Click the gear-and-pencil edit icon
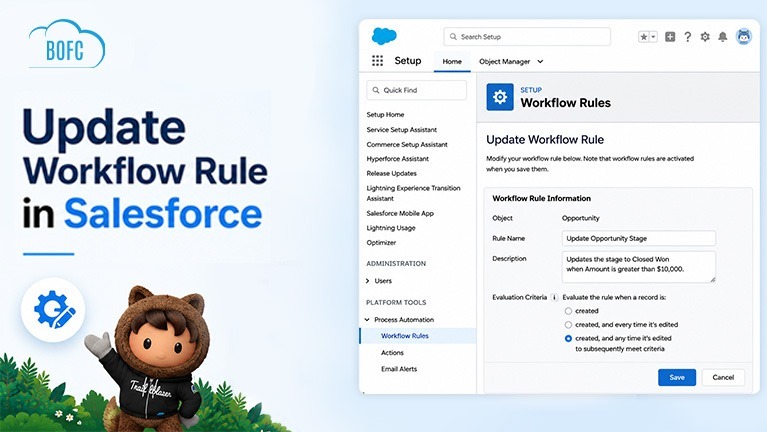 click(x=53, y=310)
